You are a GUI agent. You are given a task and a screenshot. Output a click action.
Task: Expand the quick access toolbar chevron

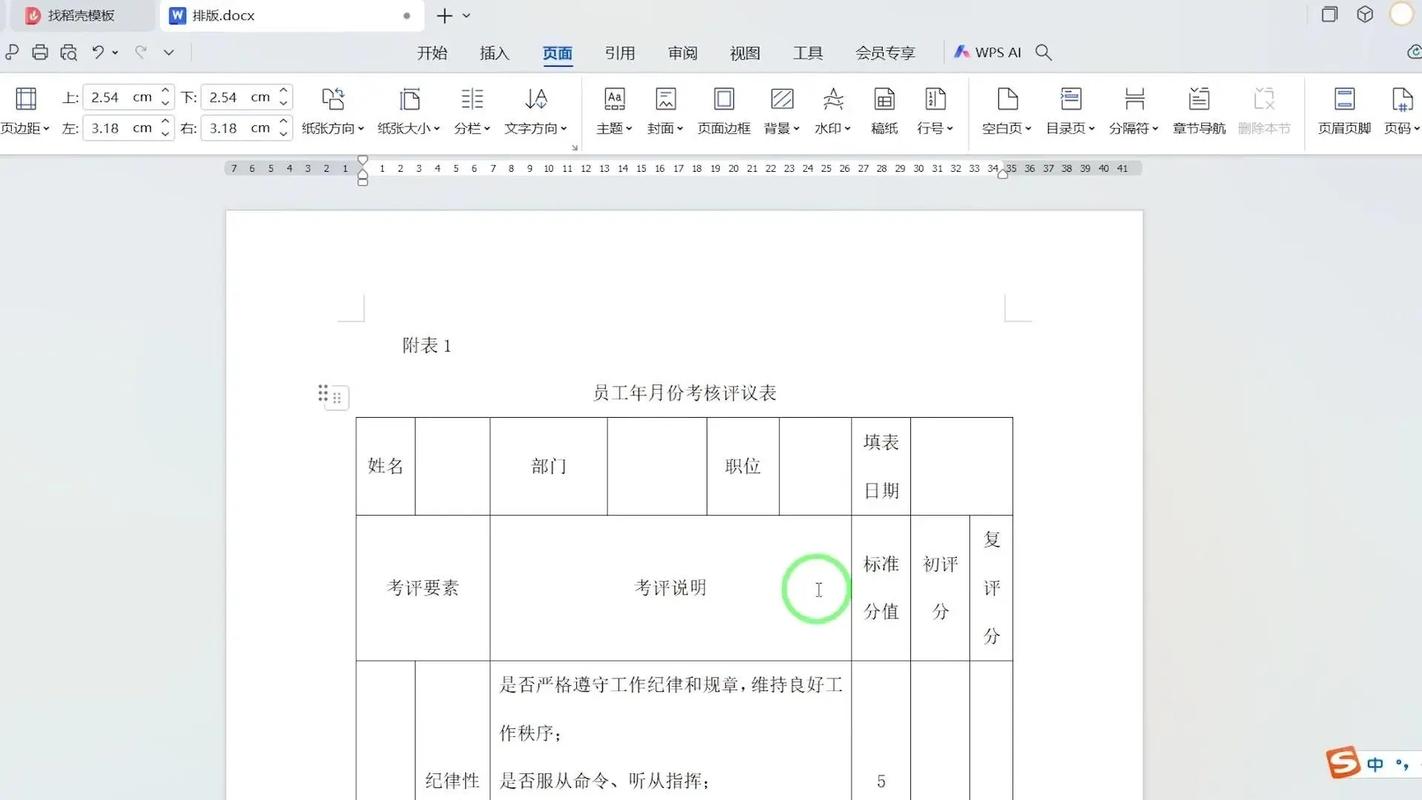pos(168,52)
